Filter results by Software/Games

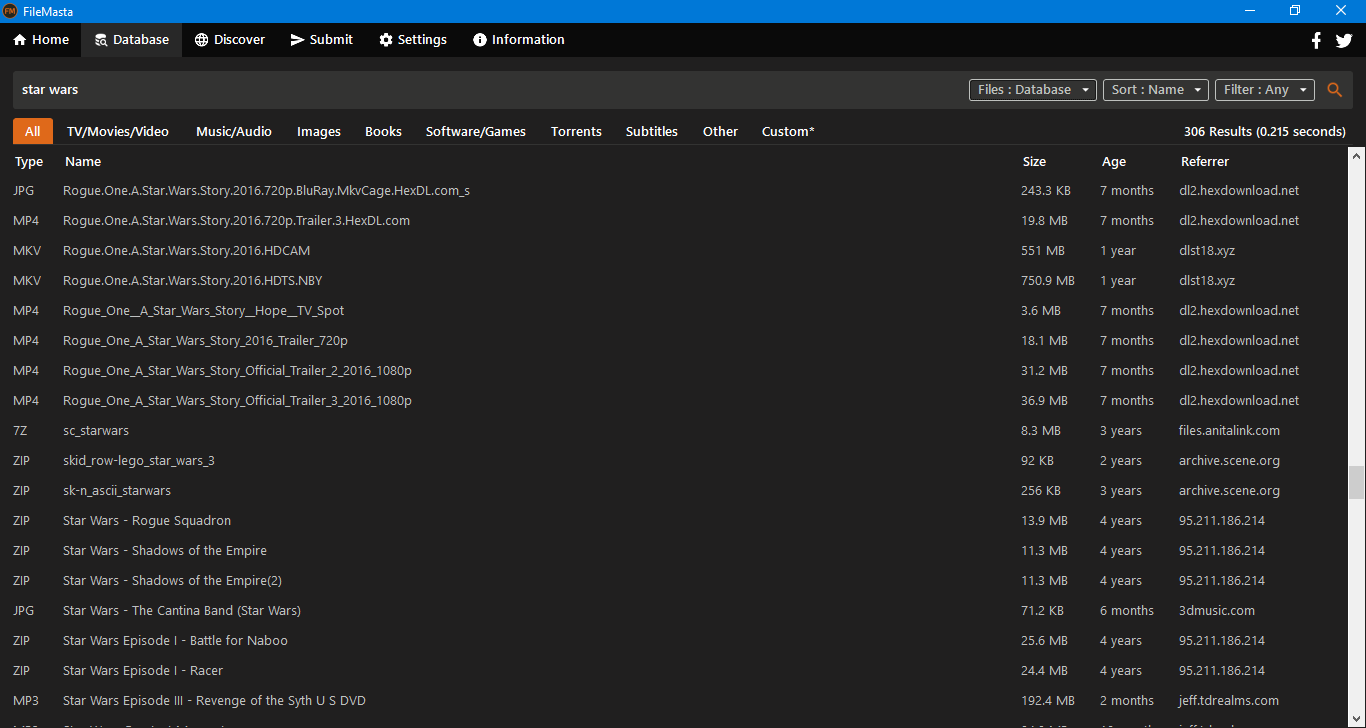476,132
